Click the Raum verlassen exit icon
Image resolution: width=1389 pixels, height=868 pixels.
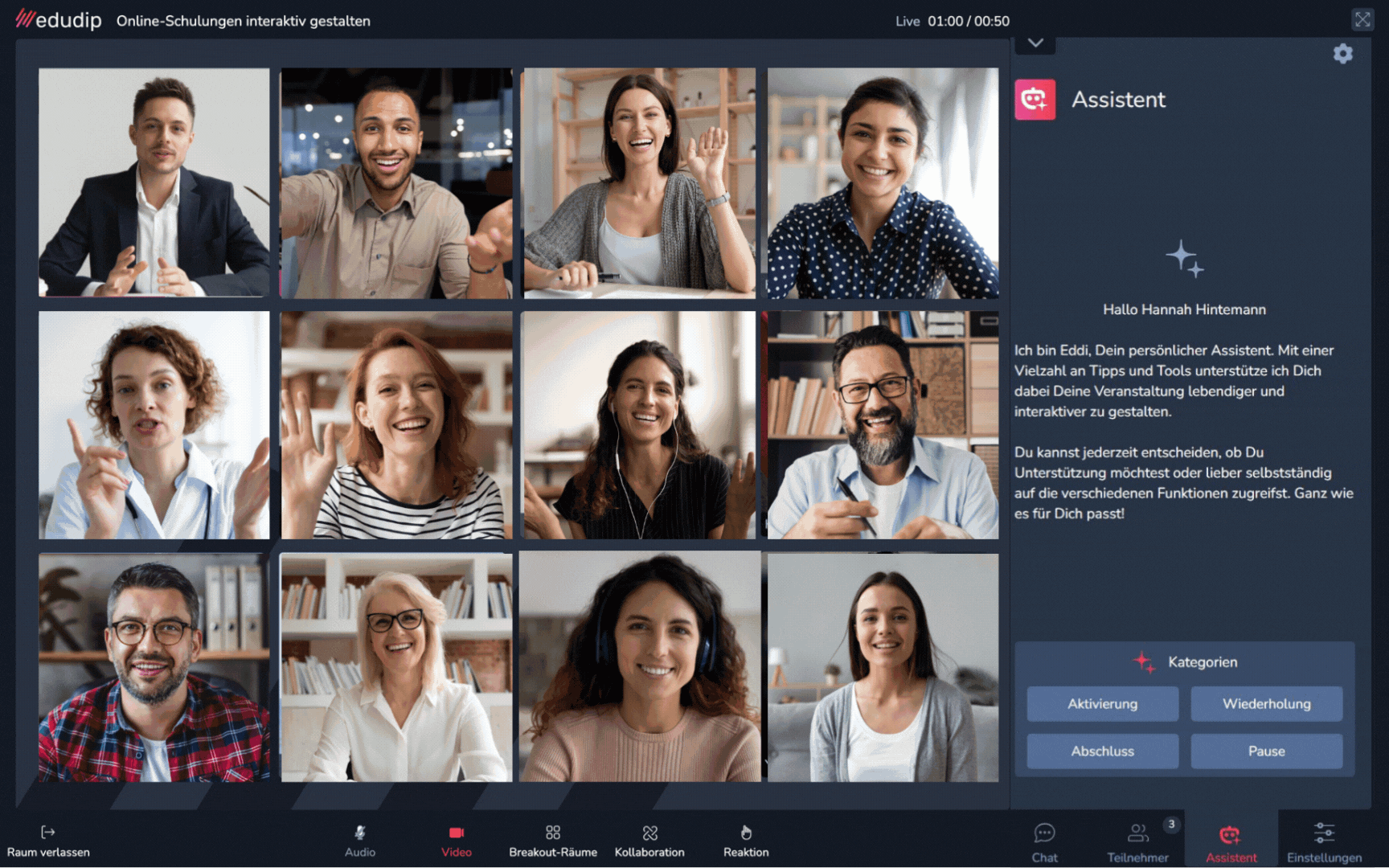pos(48,833)
